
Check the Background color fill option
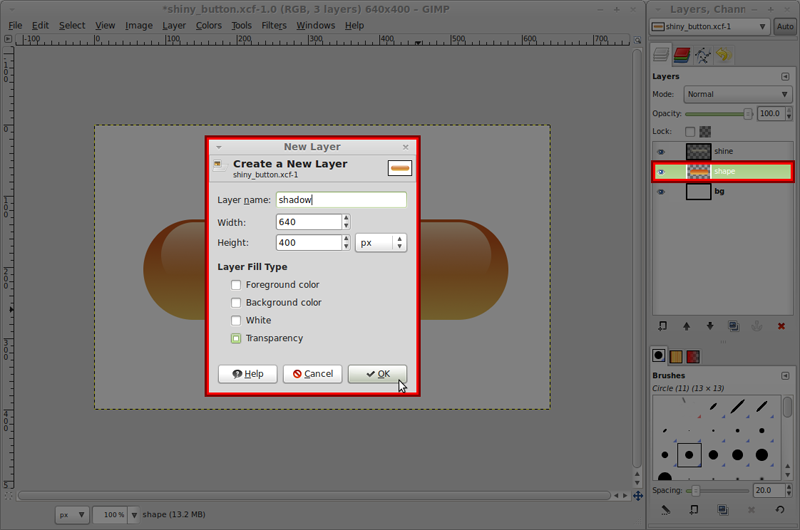(x=236, y=302)
